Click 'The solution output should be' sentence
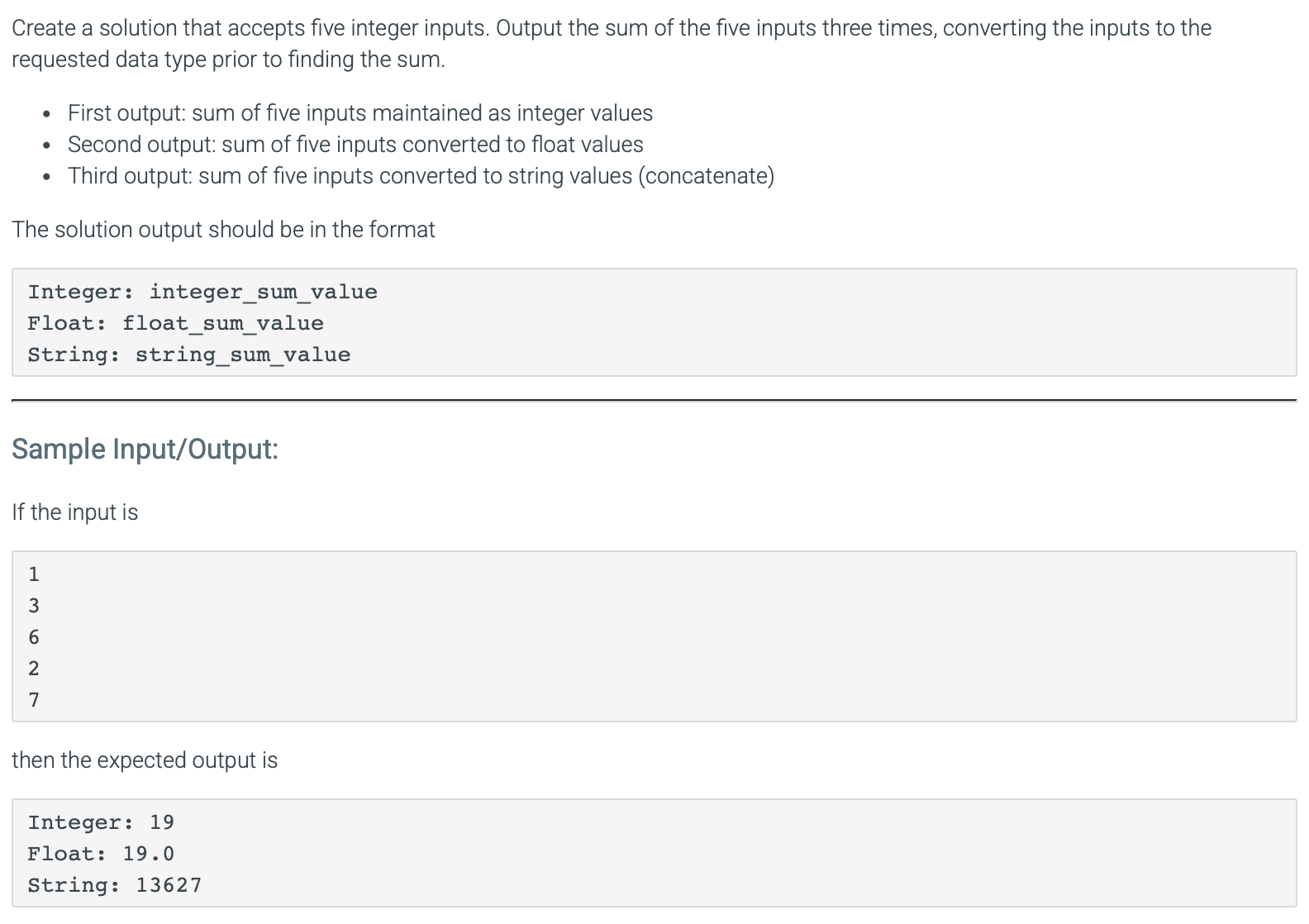Viewport: 1309px width, 924px height. coord(223,230)
